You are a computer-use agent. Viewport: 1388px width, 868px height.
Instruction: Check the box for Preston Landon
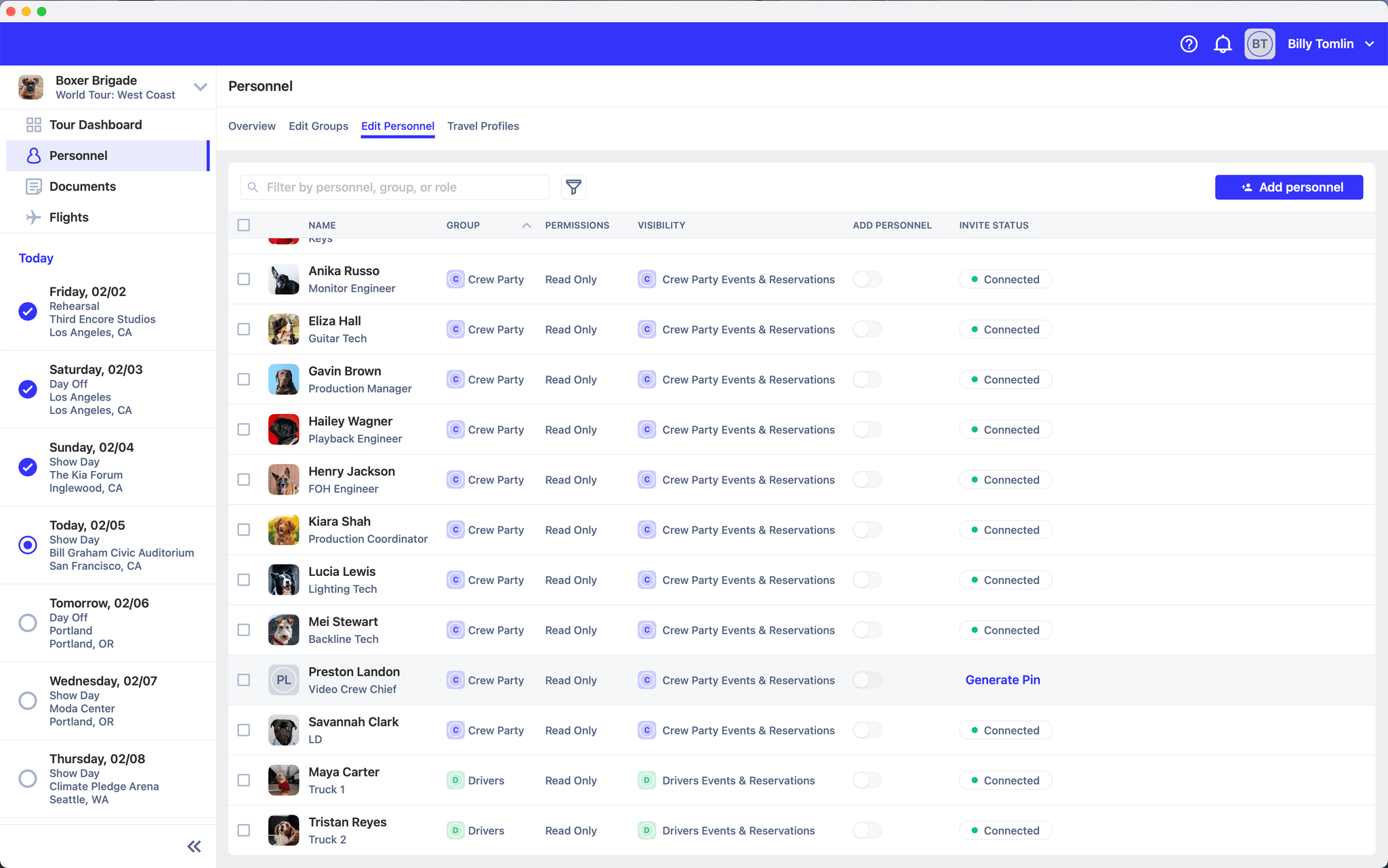244,680
